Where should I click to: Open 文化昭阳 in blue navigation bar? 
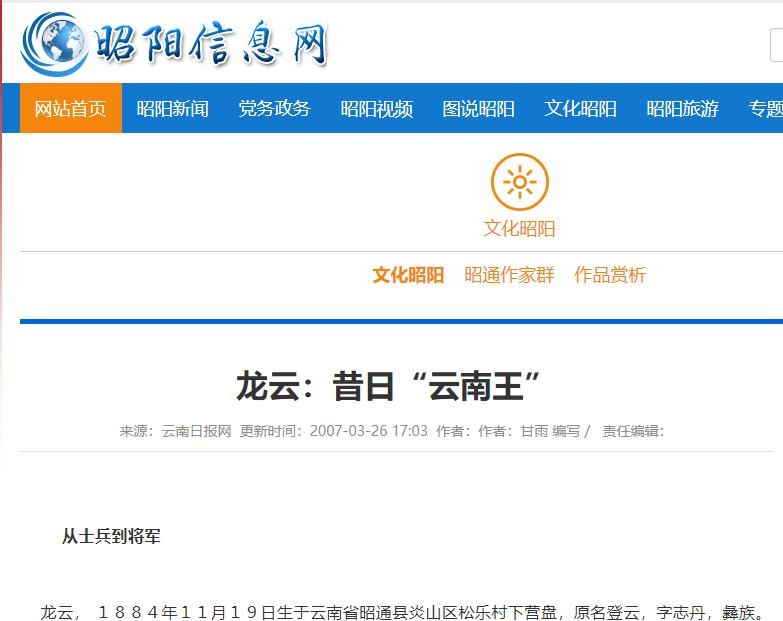580,108
